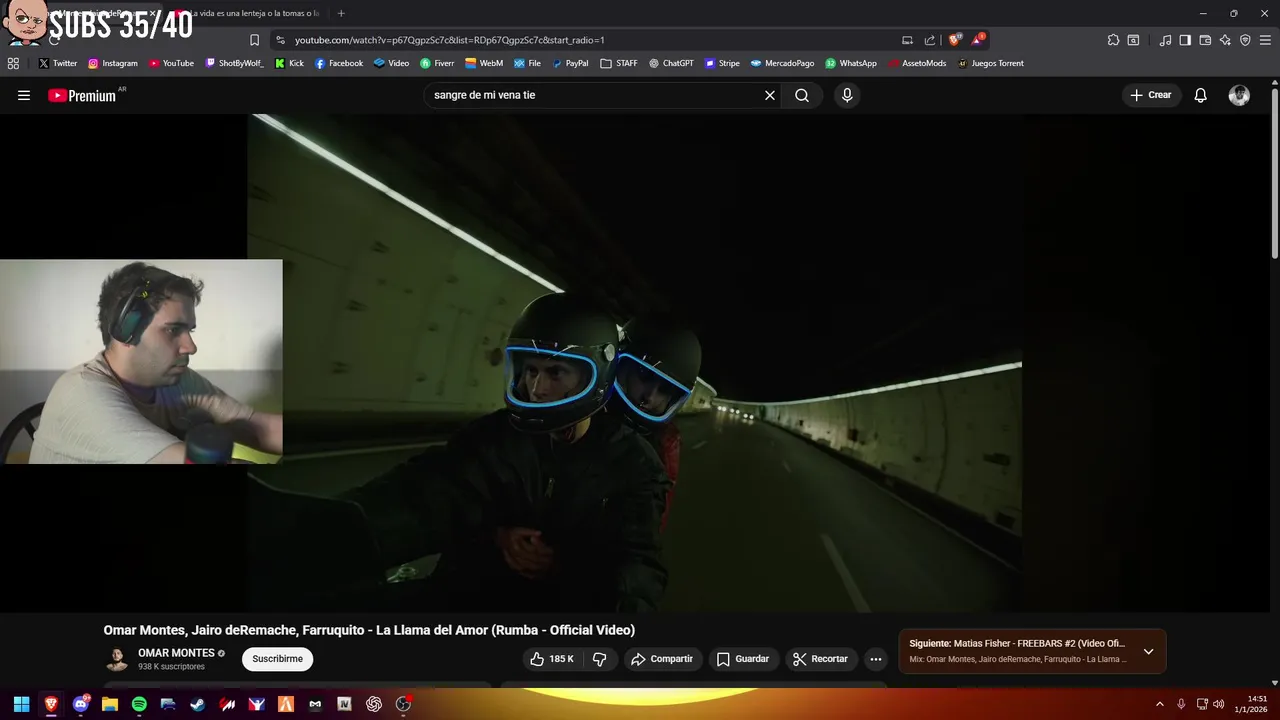Open ShotByWolf_ Twitch bookmark
The height and width of the screenshot is (720, 1280).
(x=234, y=63)
